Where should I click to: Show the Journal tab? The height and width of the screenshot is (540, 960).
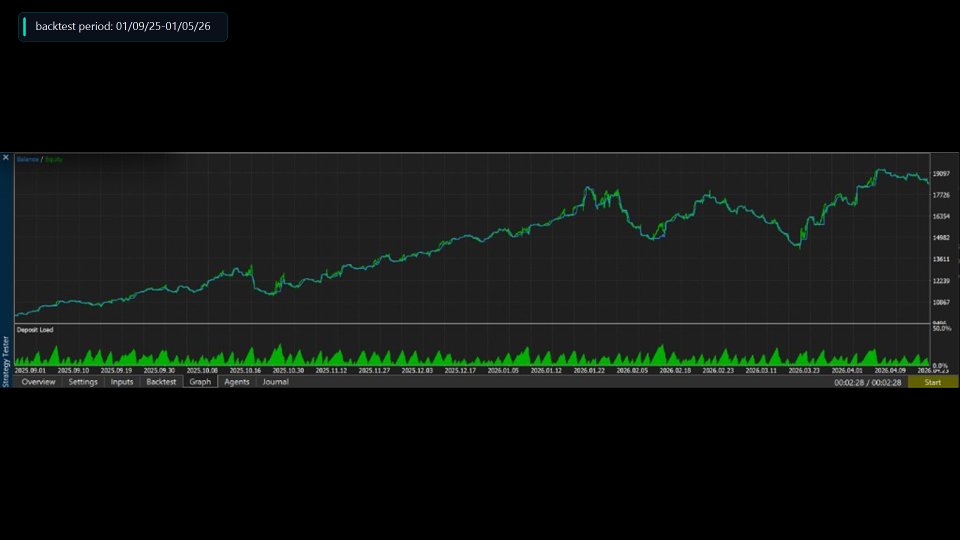click(x=276, y=382)
